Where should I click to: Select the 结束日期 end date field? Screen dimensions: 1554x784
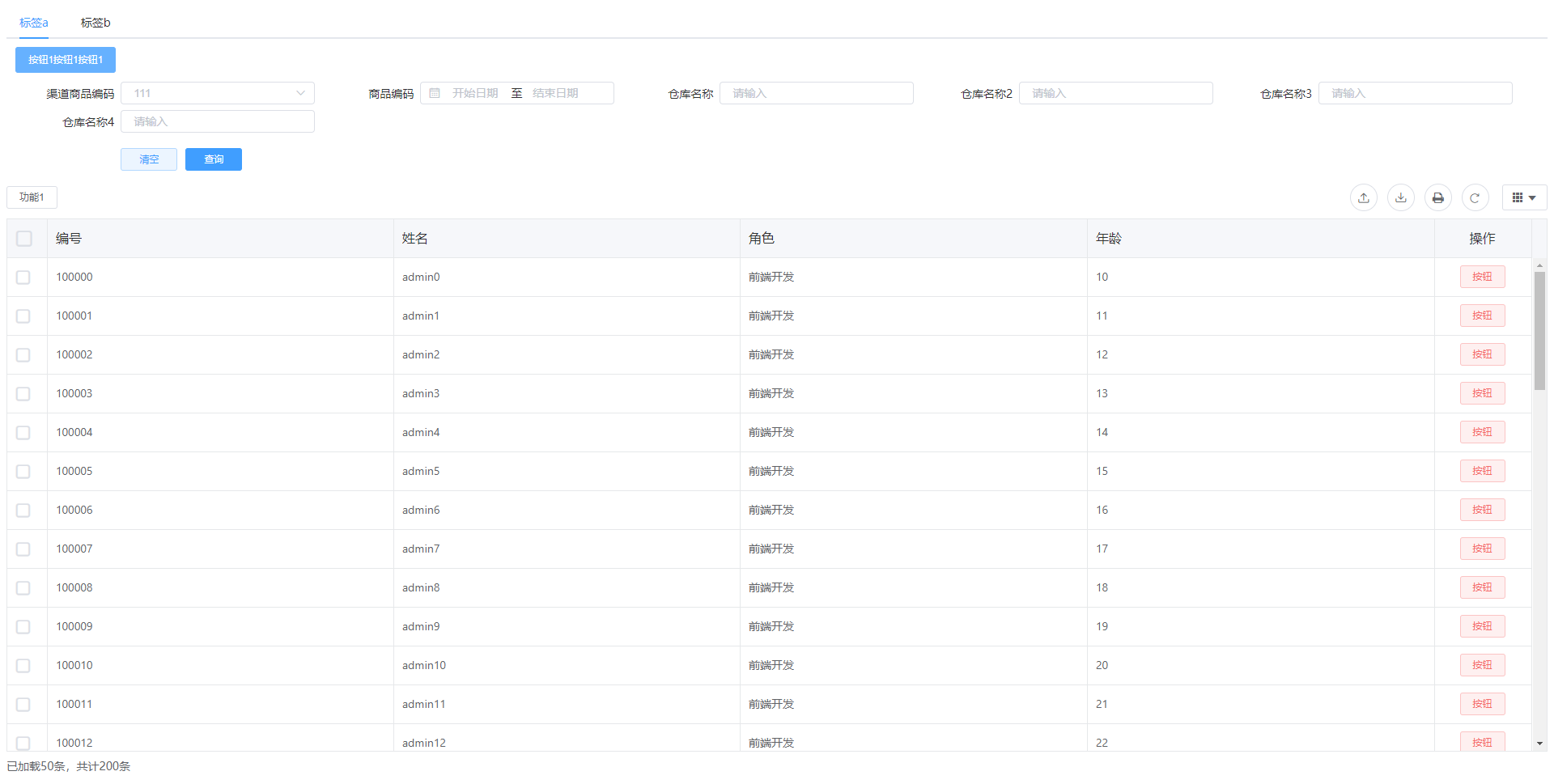(556, 93)
